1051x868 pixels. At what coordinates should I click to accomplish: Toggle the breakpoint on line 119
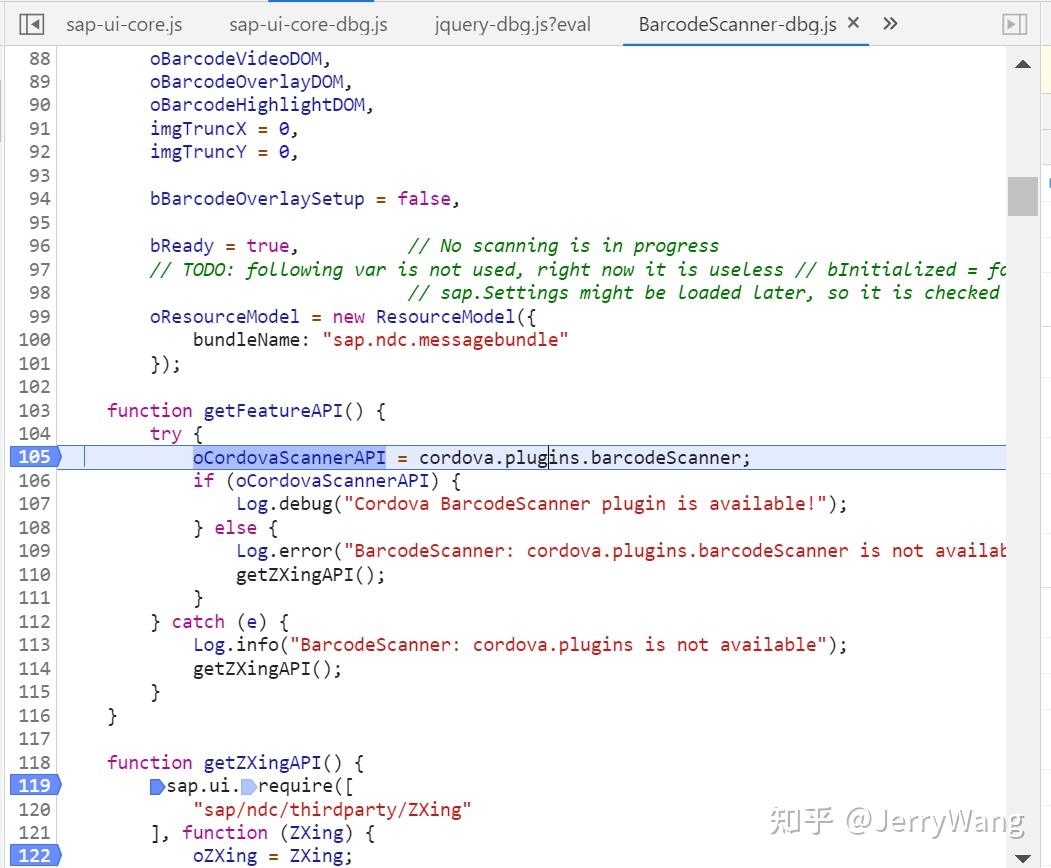[35, 785]
